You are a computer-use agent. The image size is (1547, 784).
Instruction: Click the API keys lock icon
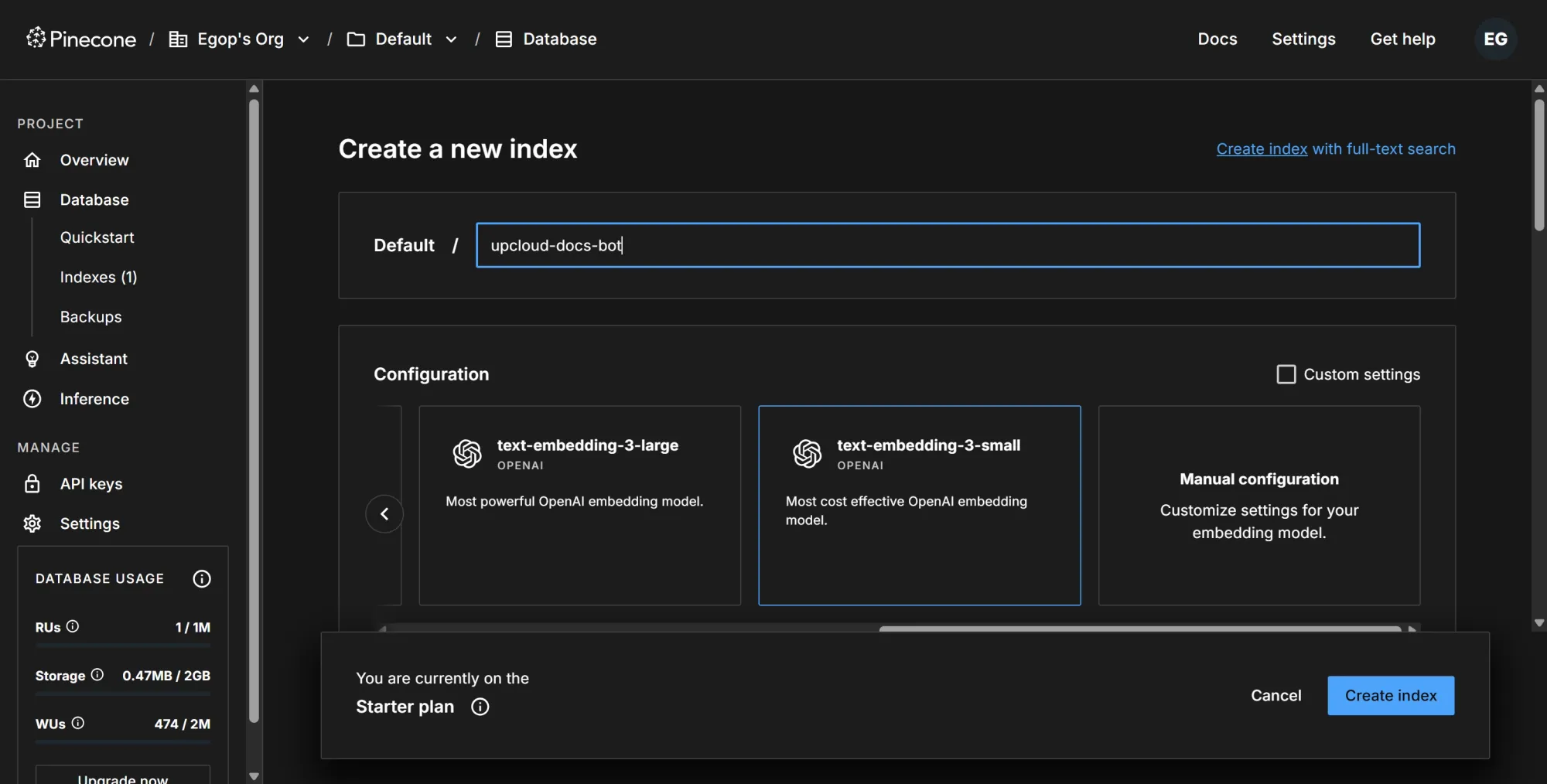point(32,484)
